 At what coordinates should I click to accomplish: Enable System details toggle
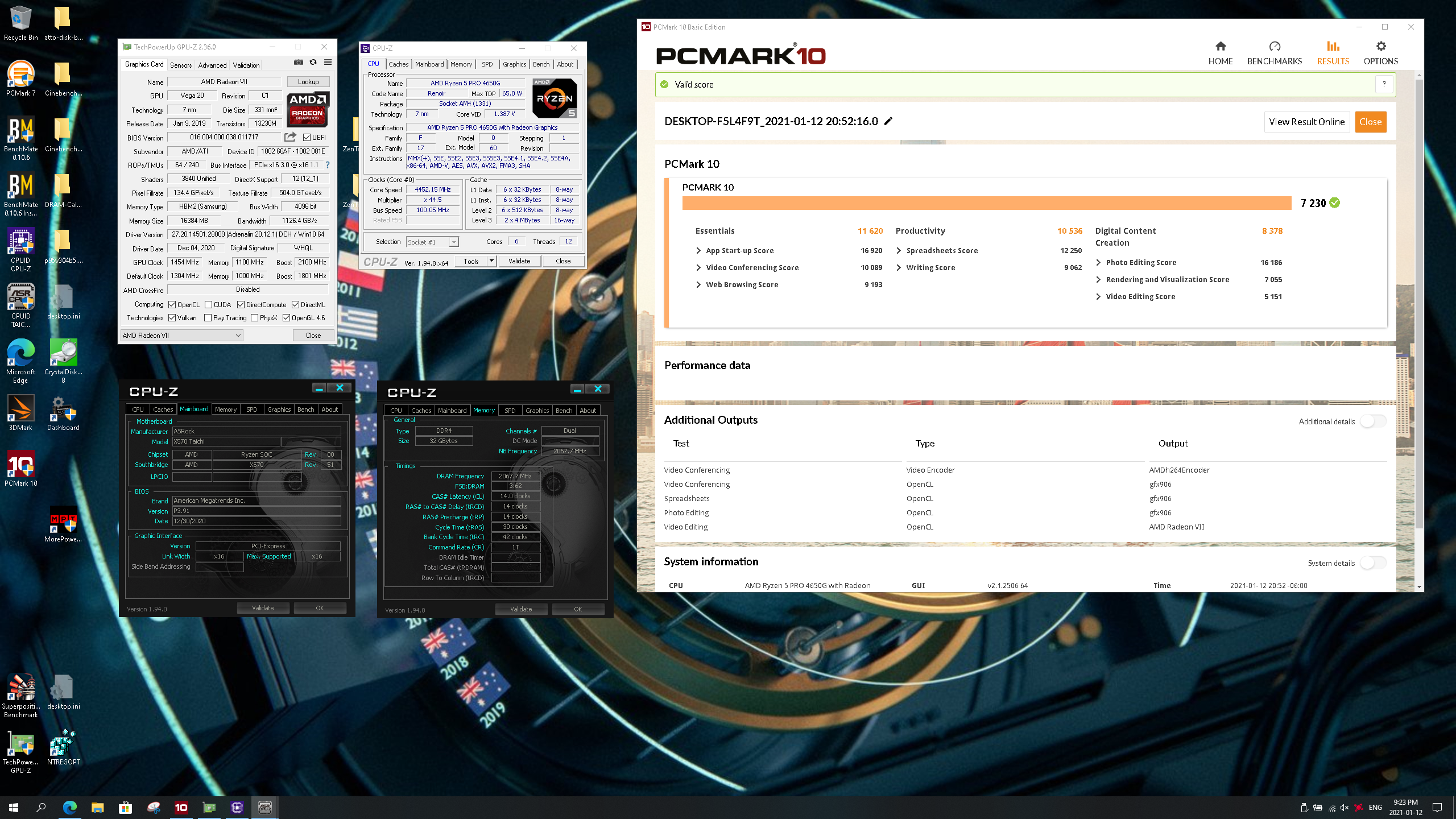(x=1373, y=562)
